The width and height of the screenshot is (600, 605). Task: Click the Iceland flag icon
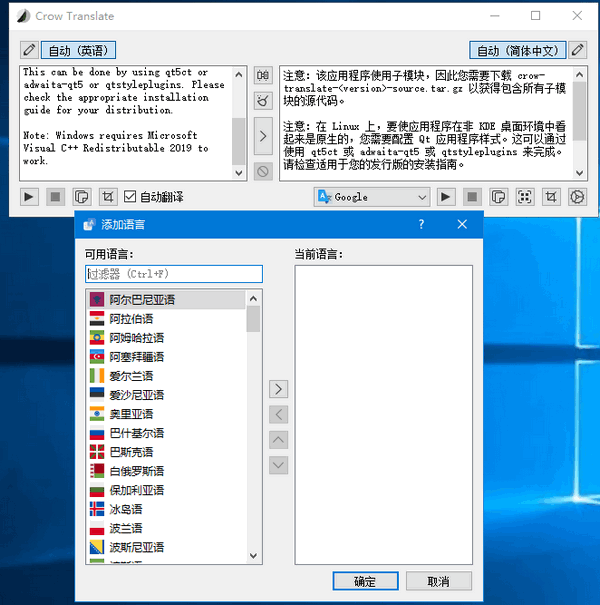click(97, 509)
